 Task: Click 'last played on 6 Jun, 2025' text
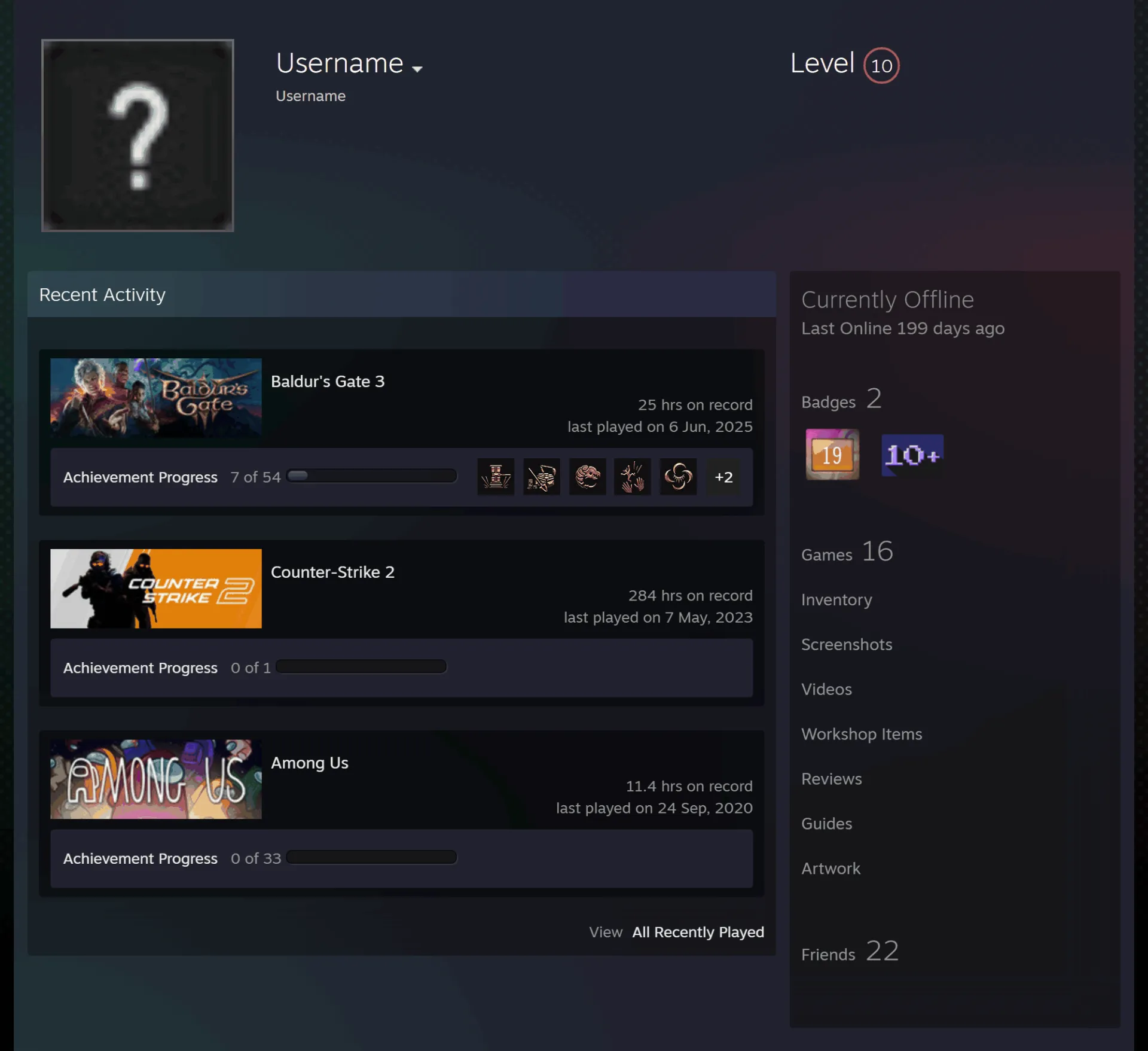[660, 427]
